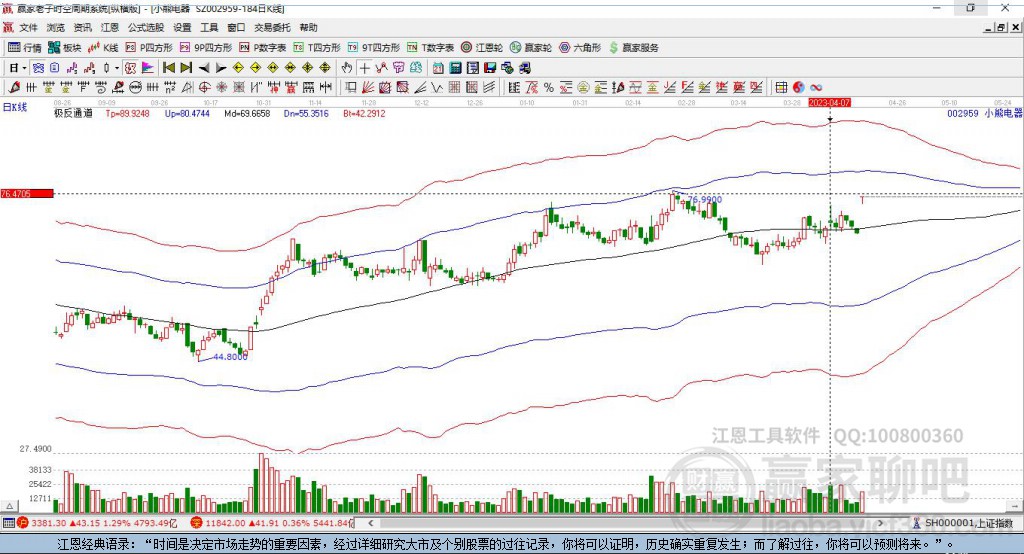Click the Md=69.6658 value
The width and height of the screenshot is (1024, 554).
coord(247,113)
